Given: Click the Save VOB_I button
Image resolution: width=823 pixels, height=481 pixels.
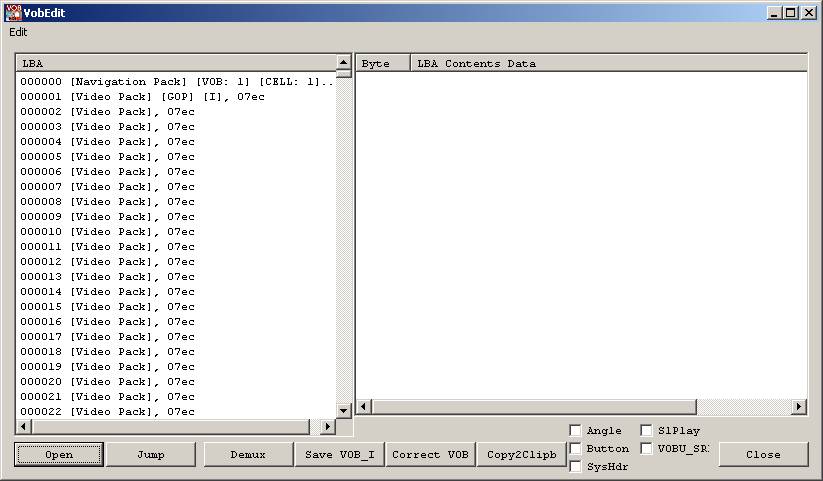Looking at the screenshot, I should (339, 454).
